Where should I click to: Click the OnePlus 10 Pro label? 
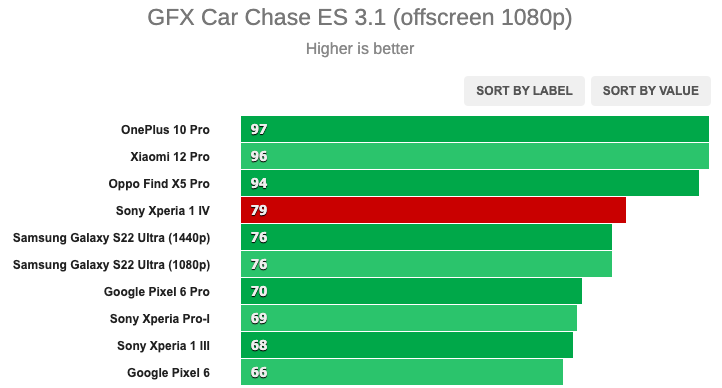(x=165, y=130)
